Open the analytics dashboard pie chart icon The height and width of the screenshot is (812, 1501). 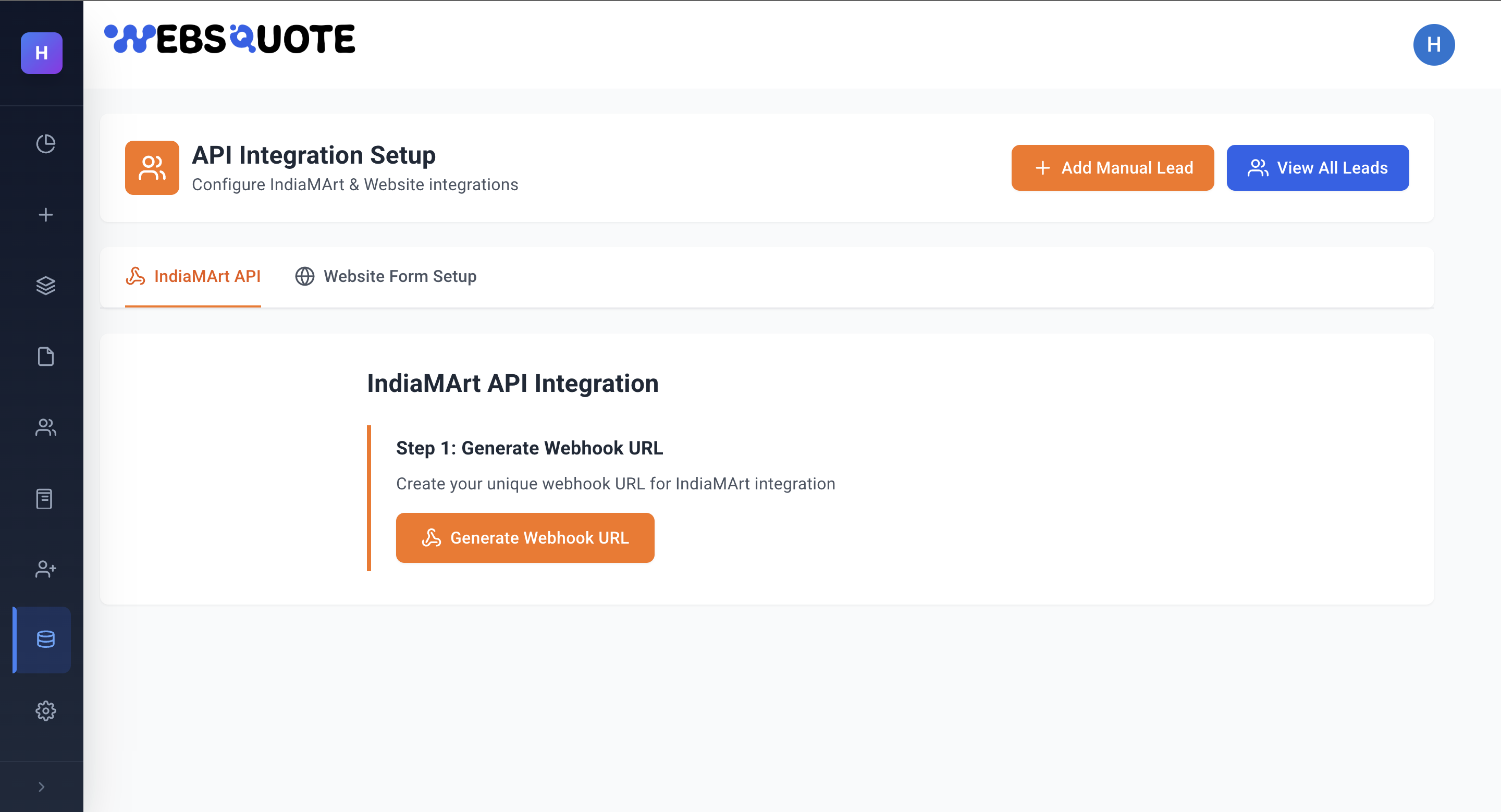pyautogui.click(x=45, y=143)
